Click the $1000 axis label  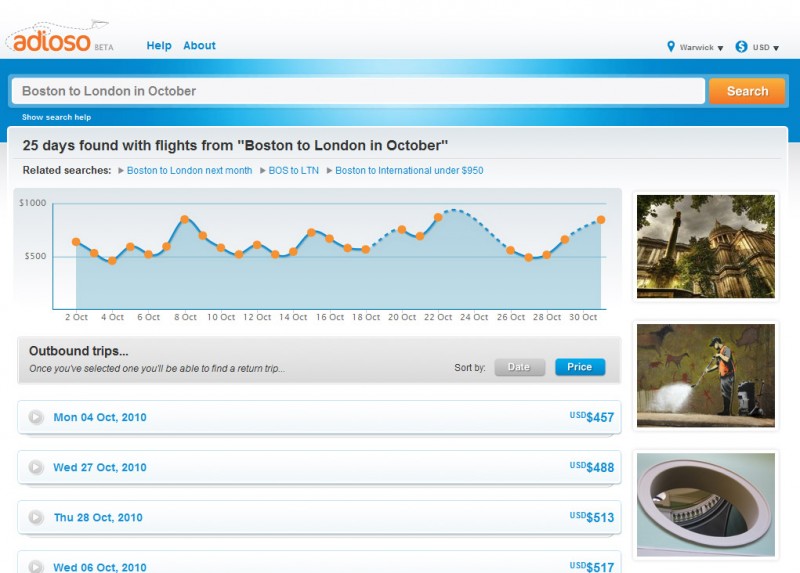click(x=33, y=203)
